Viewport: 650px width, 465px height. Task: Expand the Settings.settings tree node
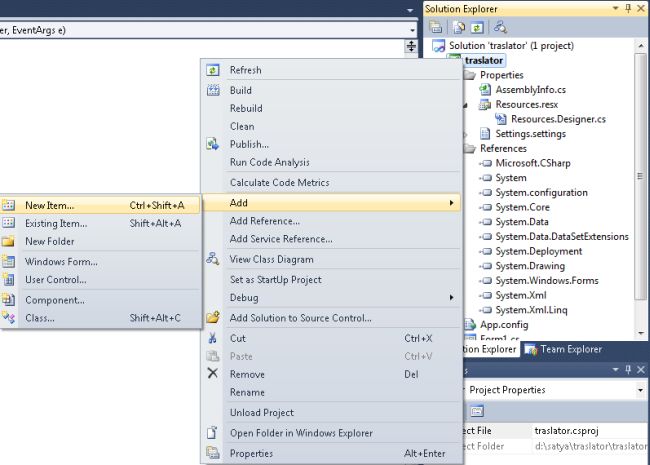(465, 134)
